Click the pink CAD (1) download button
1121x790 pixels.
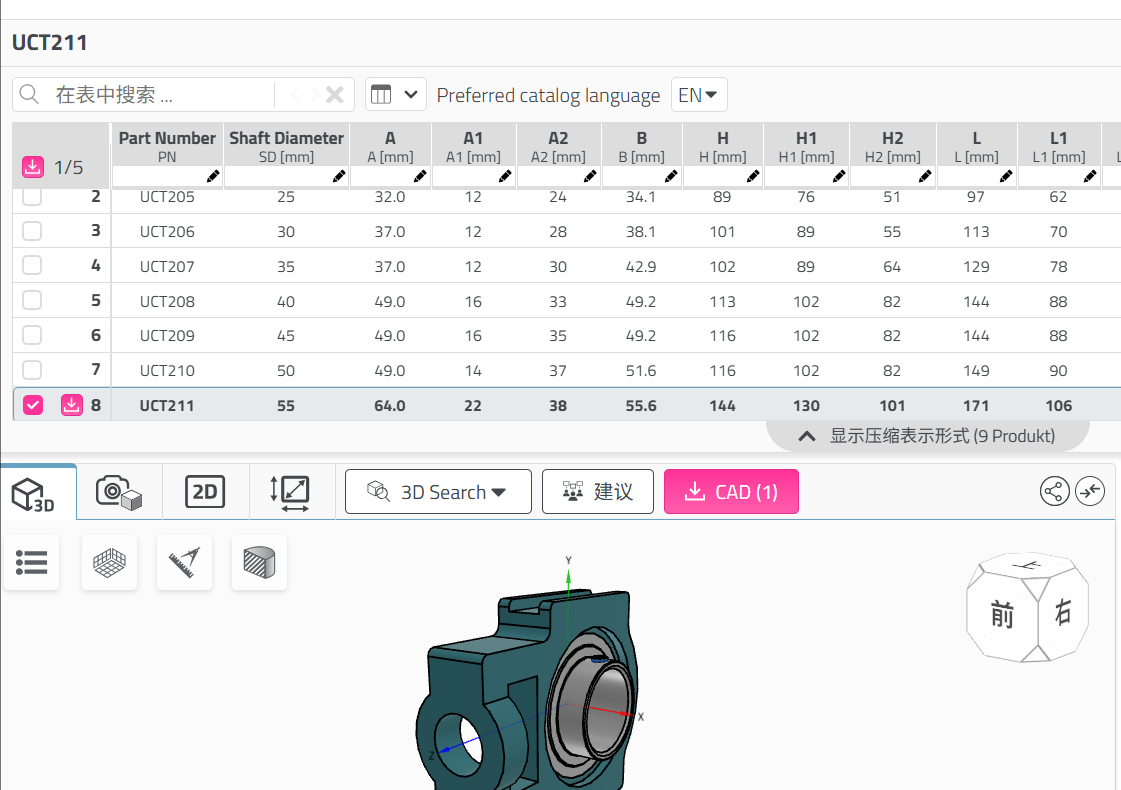point(731,492)
